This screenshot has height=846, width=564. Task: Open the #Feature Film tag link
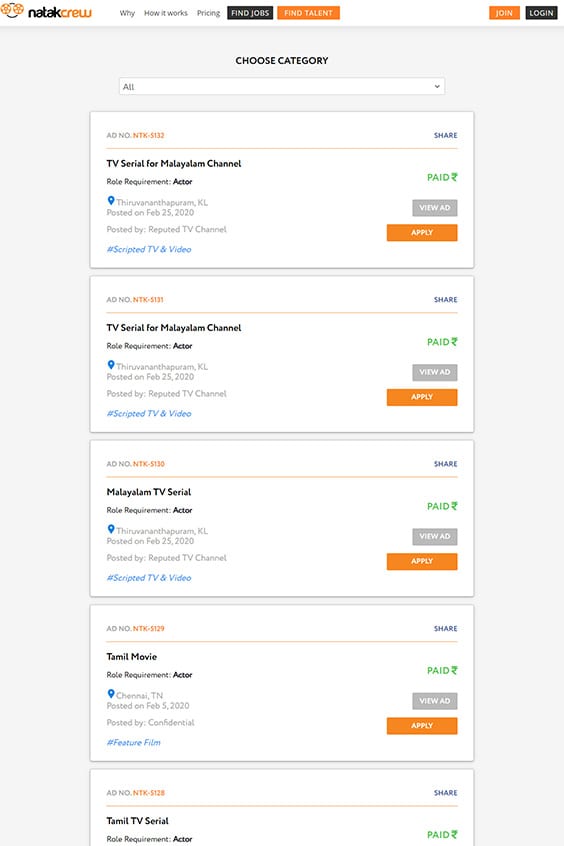click(x=133, y=742)
